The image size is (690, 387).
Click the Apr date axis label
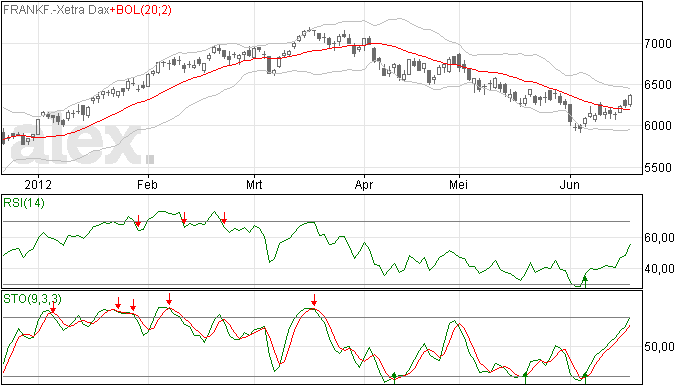tap(364, 184)
